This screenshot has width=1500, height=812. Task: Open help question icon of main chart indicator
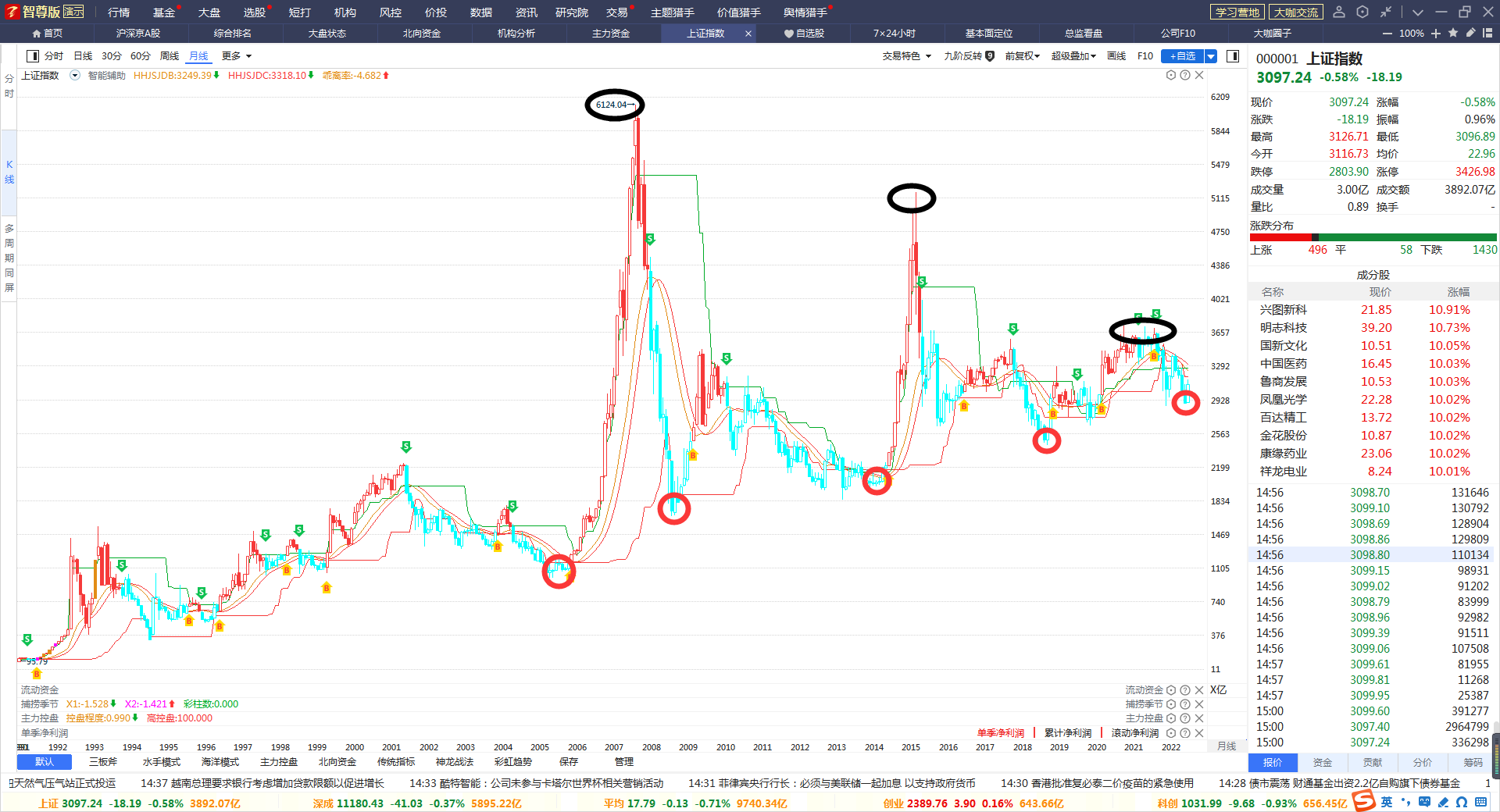pos(1185,75)
